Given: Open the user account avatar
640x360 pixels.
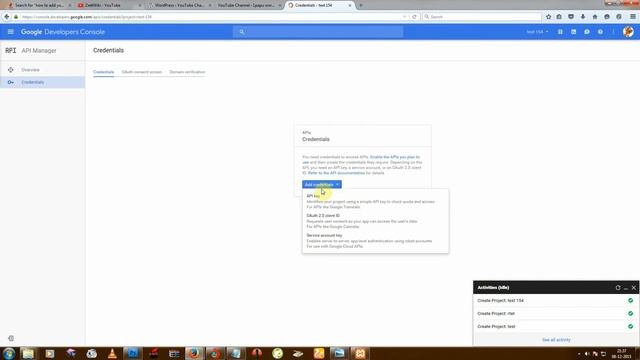Looking at the screenshot, I should 628,32.
